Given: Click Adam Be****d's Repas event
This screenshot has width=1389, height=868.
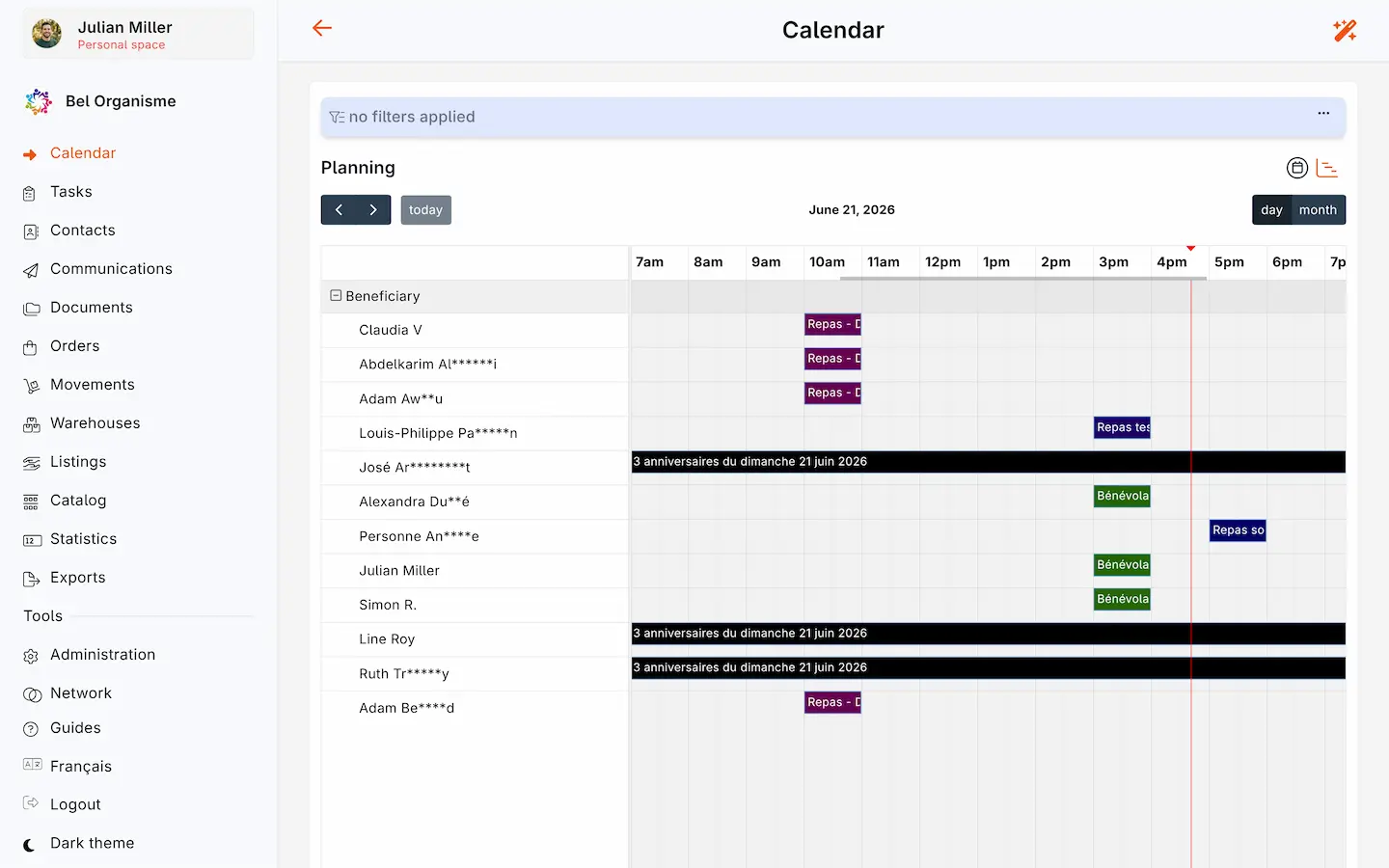Looking at the screenshot, I should pyautogui.click(x=833, y=702).
